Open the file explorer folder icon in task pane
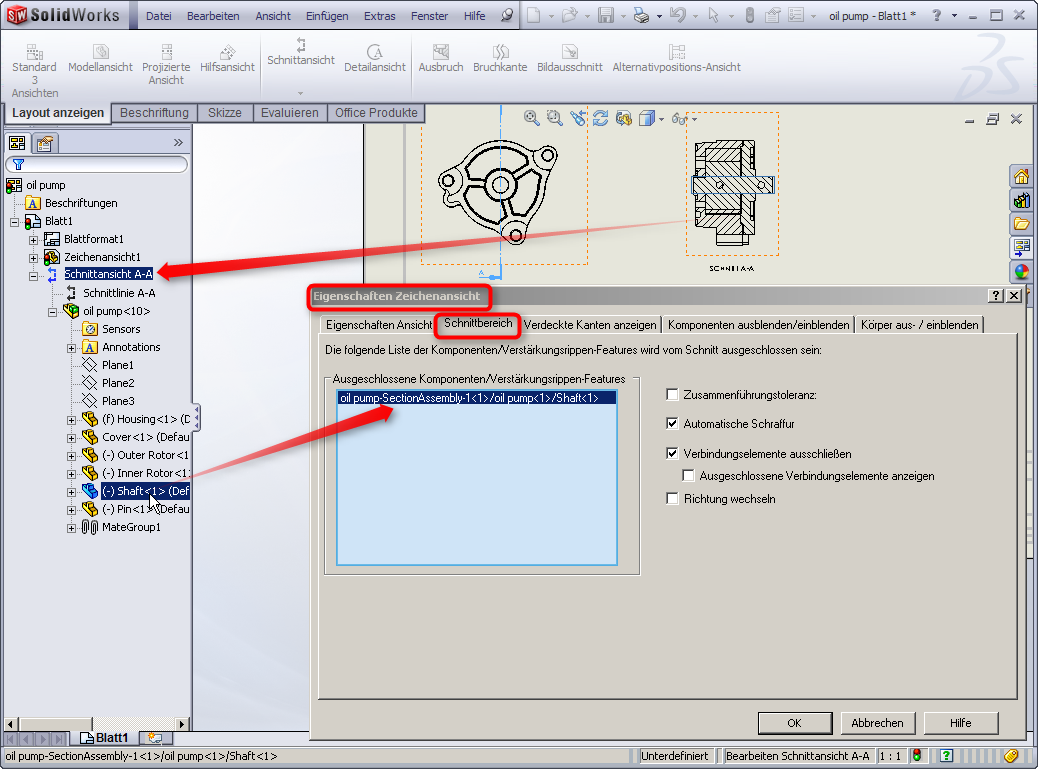This screenshot has height=769, width=1038. click(1021, 224)
